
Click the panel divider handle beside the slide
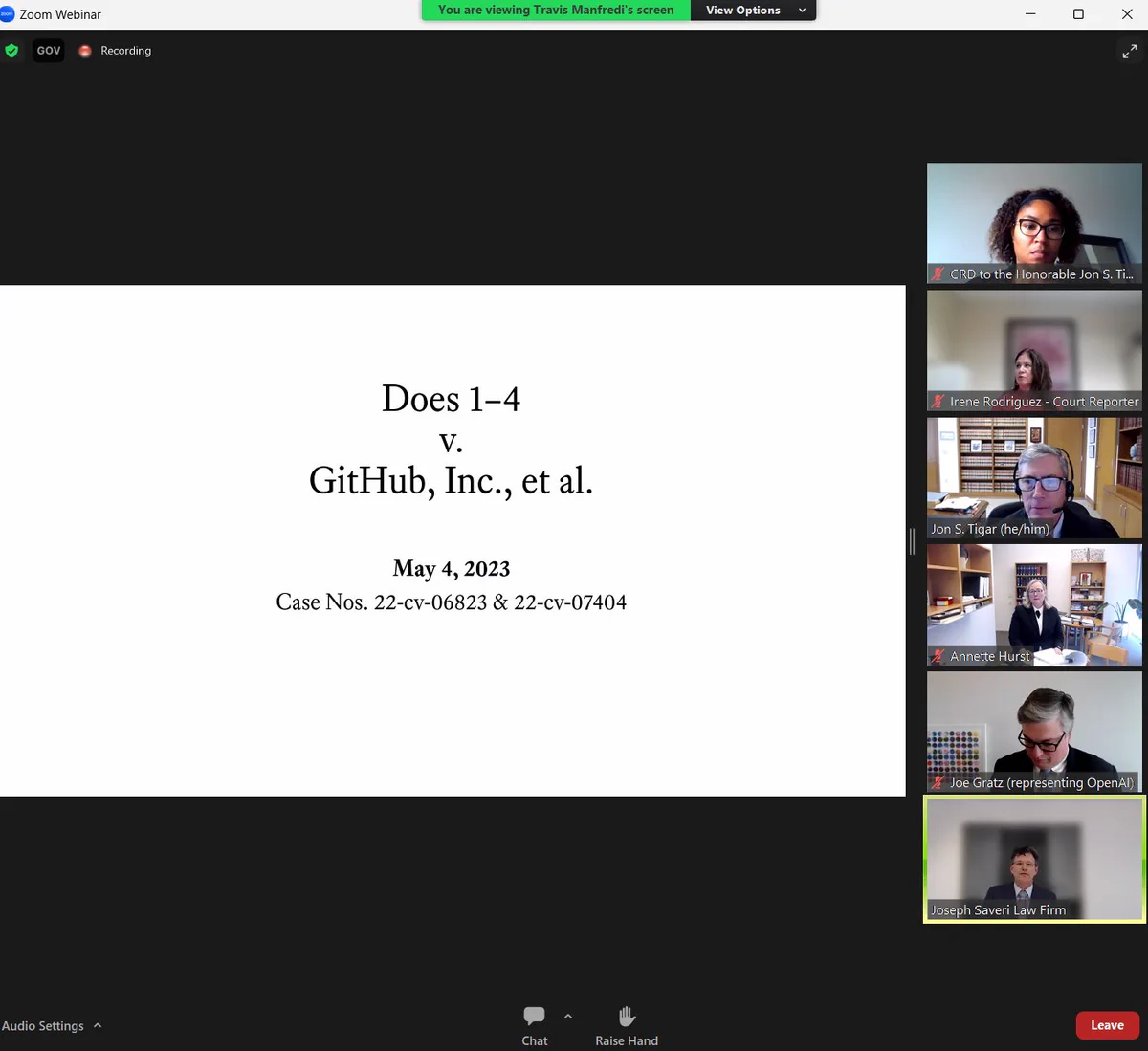click(x=913, y=541)
